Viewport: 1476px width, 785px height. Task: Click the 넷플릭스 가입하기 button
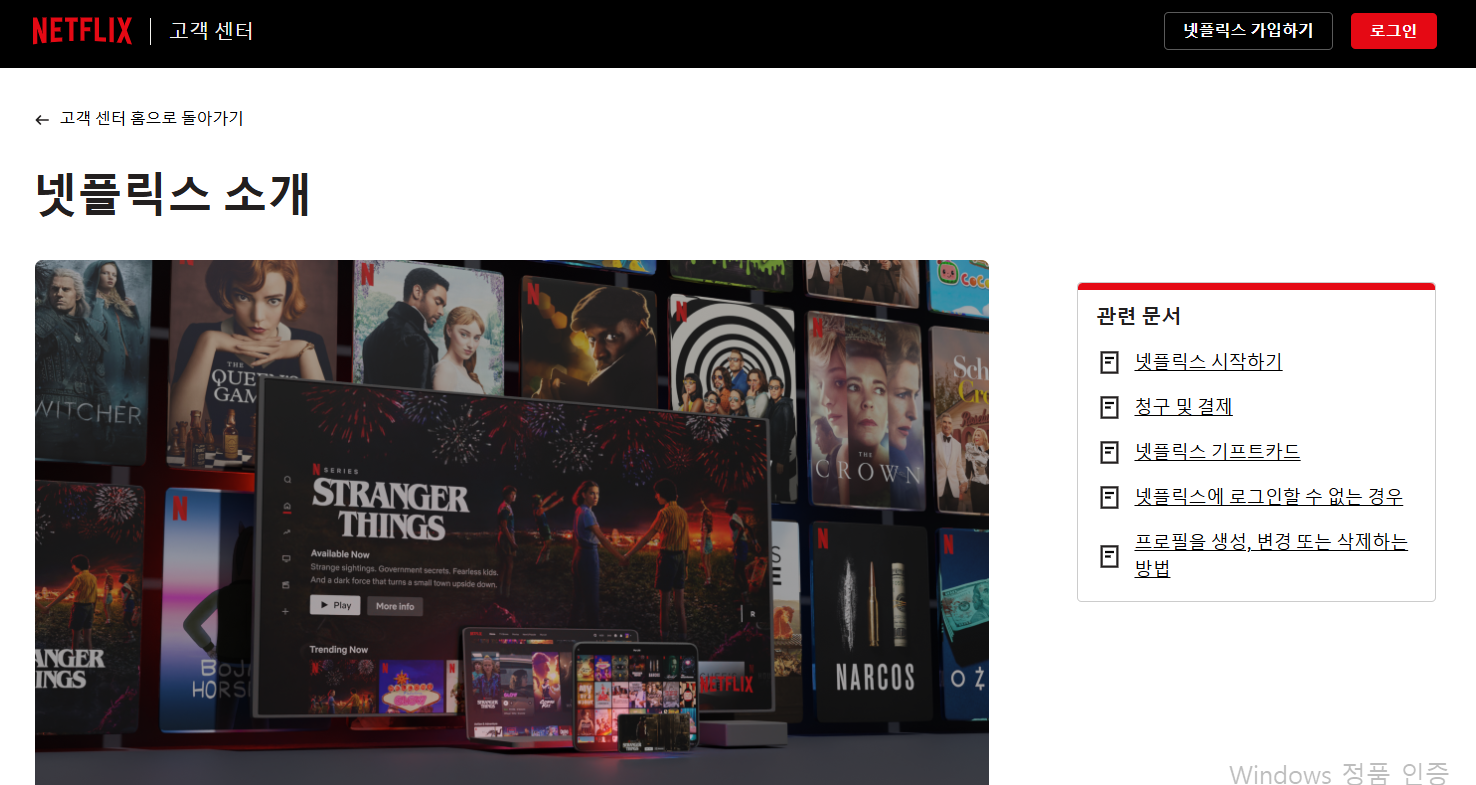point(1248,31)
